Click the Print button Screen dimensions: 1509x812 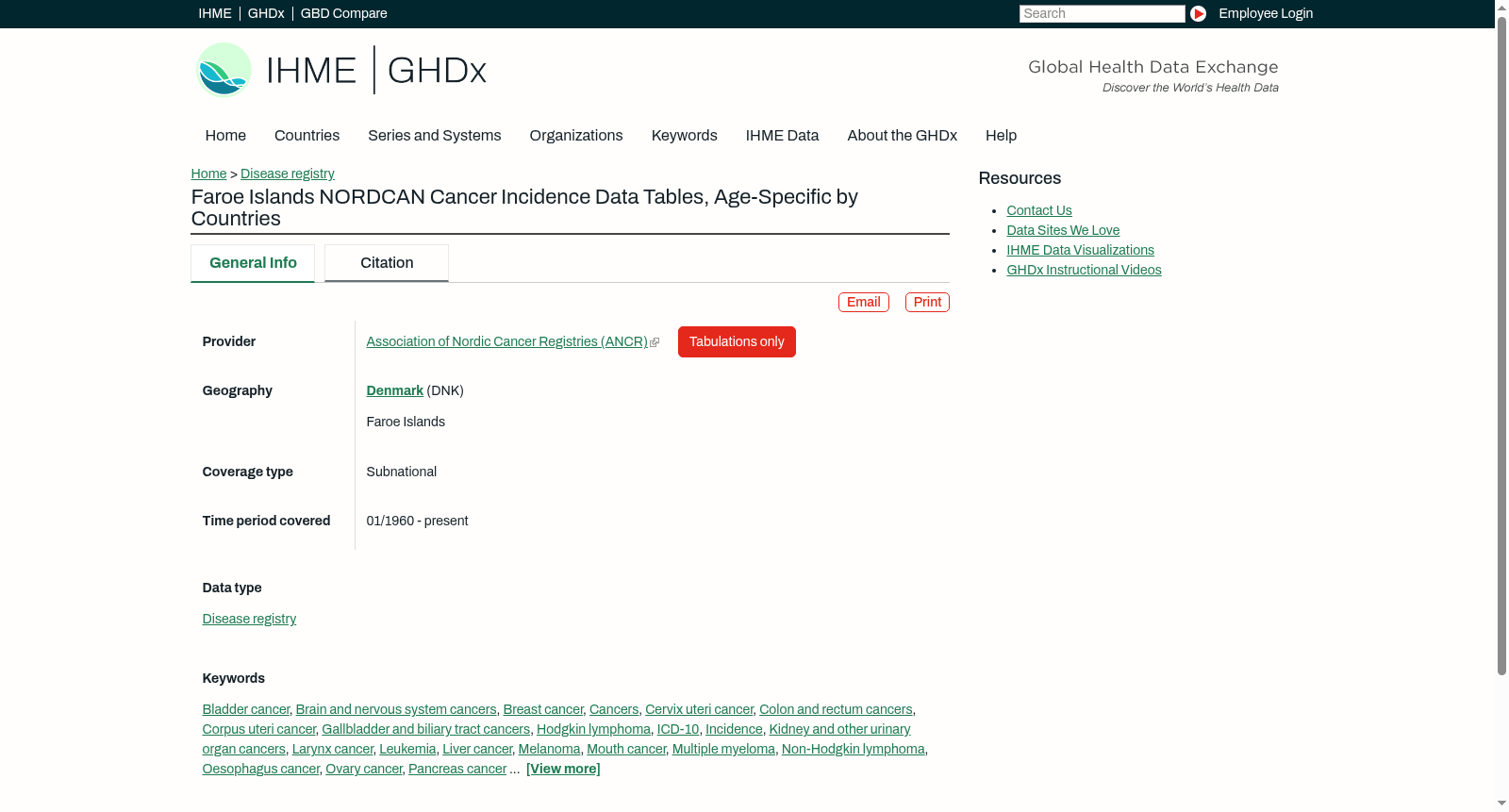927,302
